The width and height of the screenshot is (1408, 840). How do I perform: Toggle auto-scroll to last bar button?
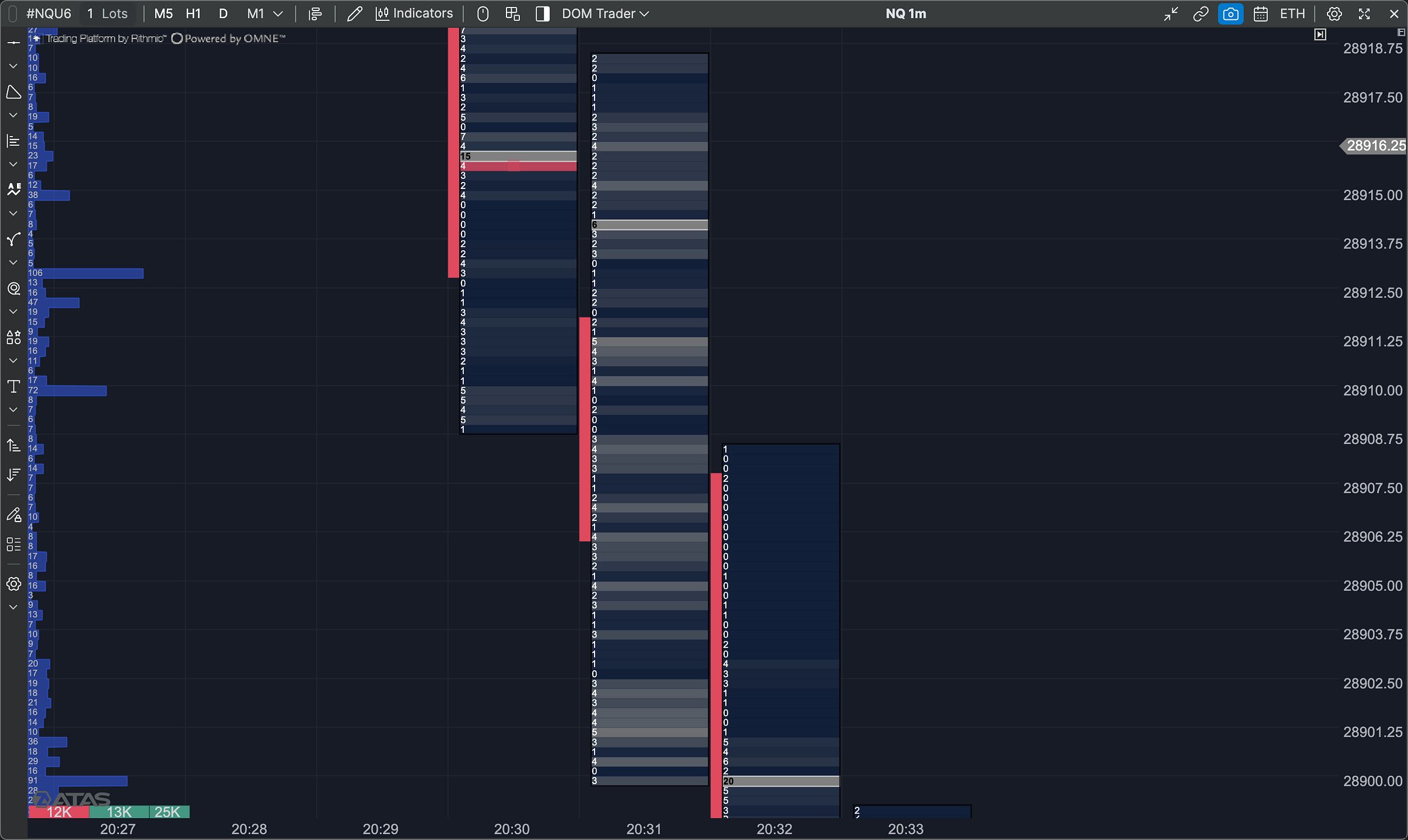[x=1320, y=35]
